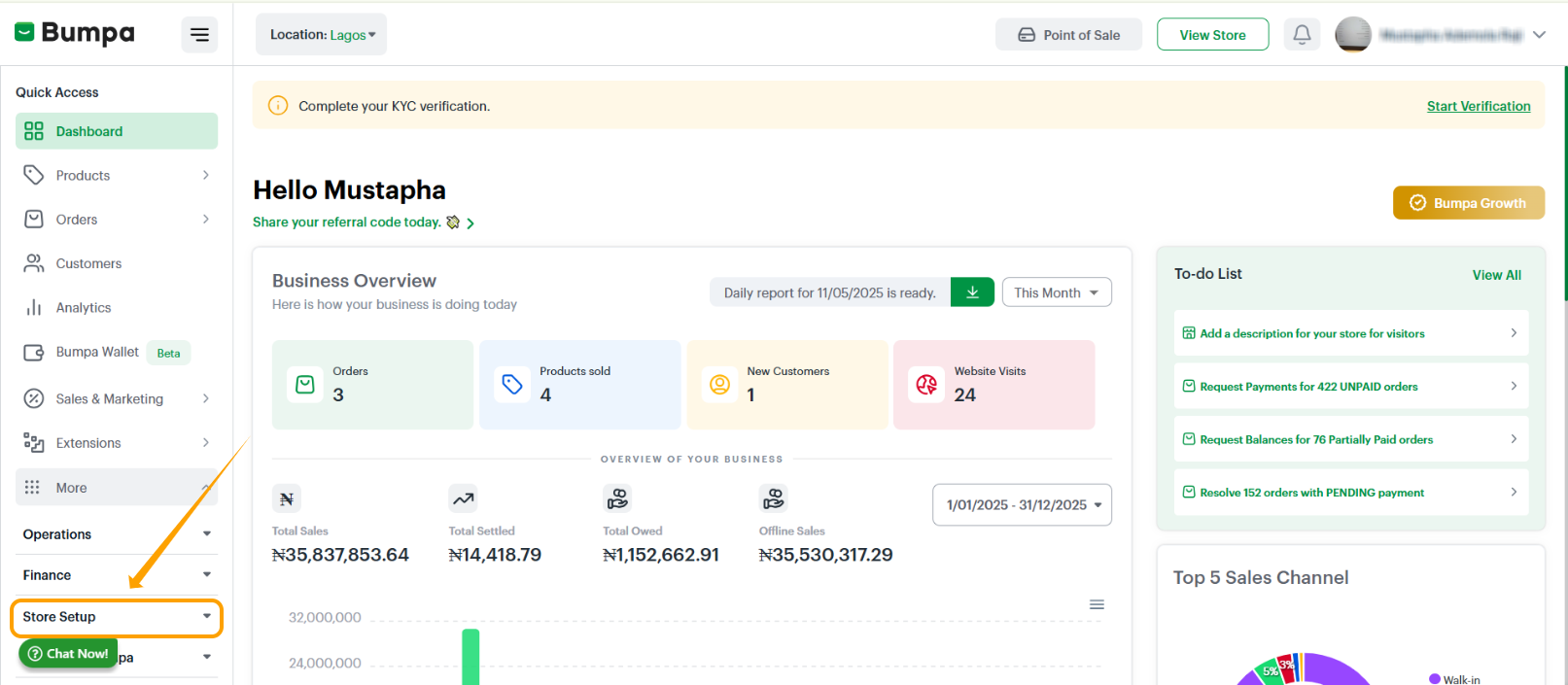Open Products menu item
The width and height of the screenshot is (1568, 685).
pyautogui.click(x=117, y=175)
